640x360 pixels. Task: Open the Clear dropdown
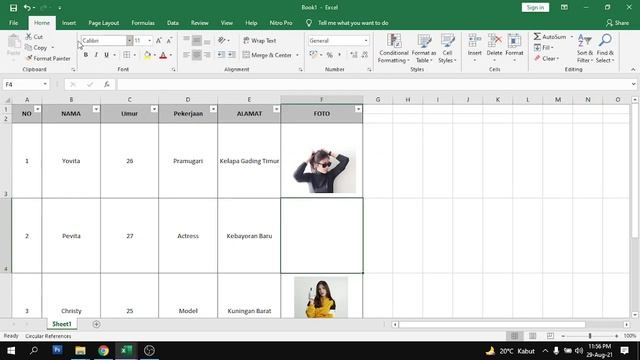546,58
